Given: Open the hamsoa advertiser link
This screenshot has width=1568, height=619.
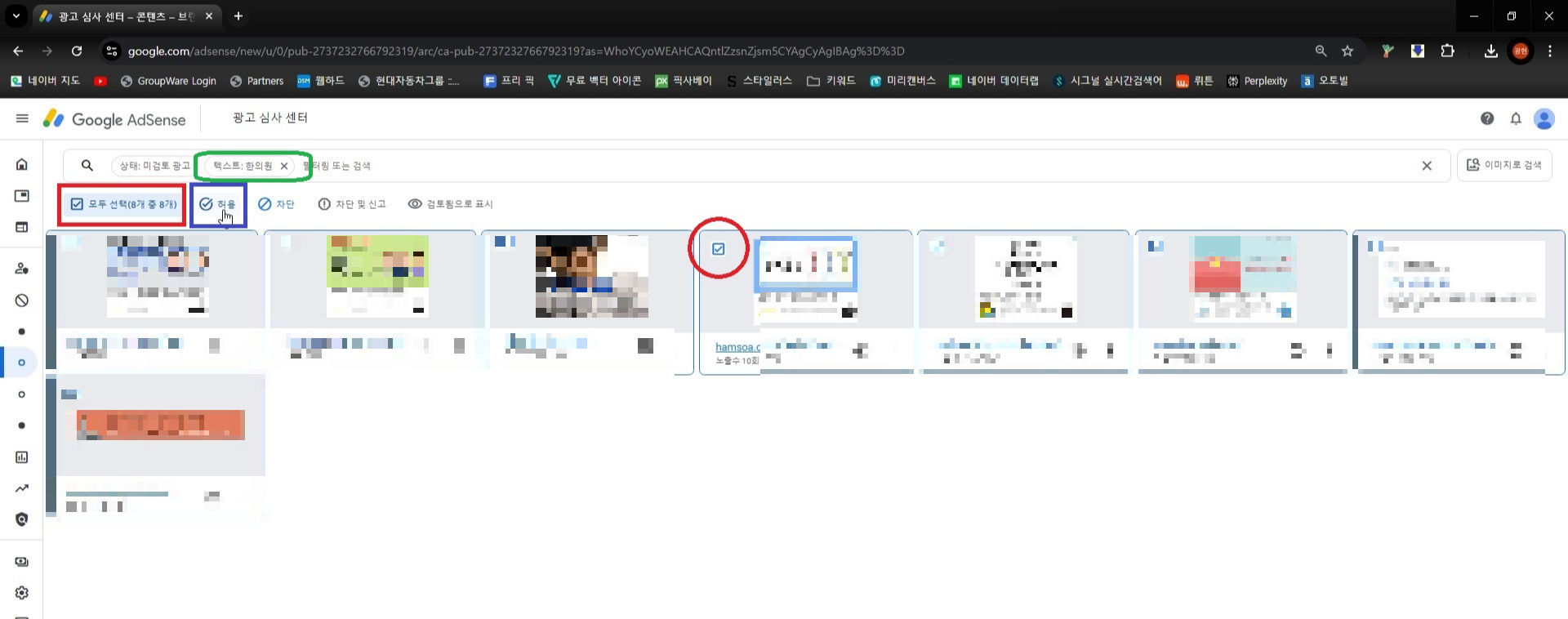Looking at the screenshot, I should (x=737, y=347).
